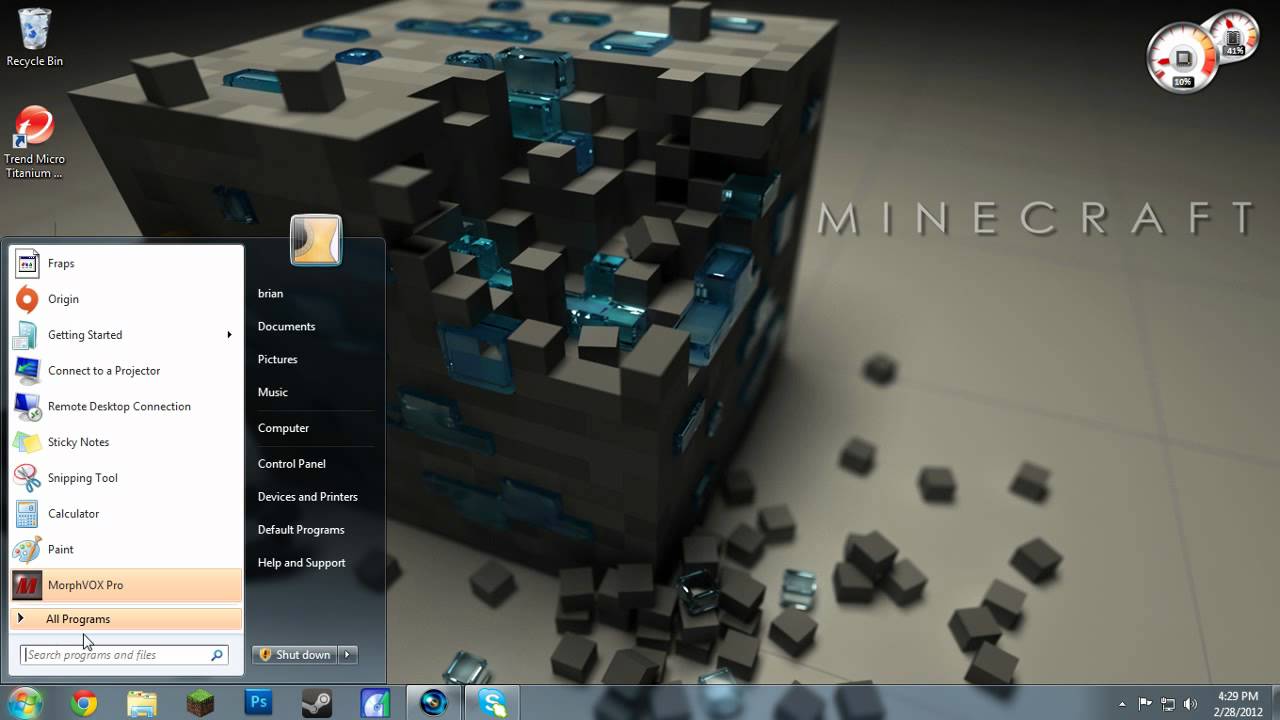Open Control Panel from the Start menu
The image size is (1280, 720).
(291, 463)
